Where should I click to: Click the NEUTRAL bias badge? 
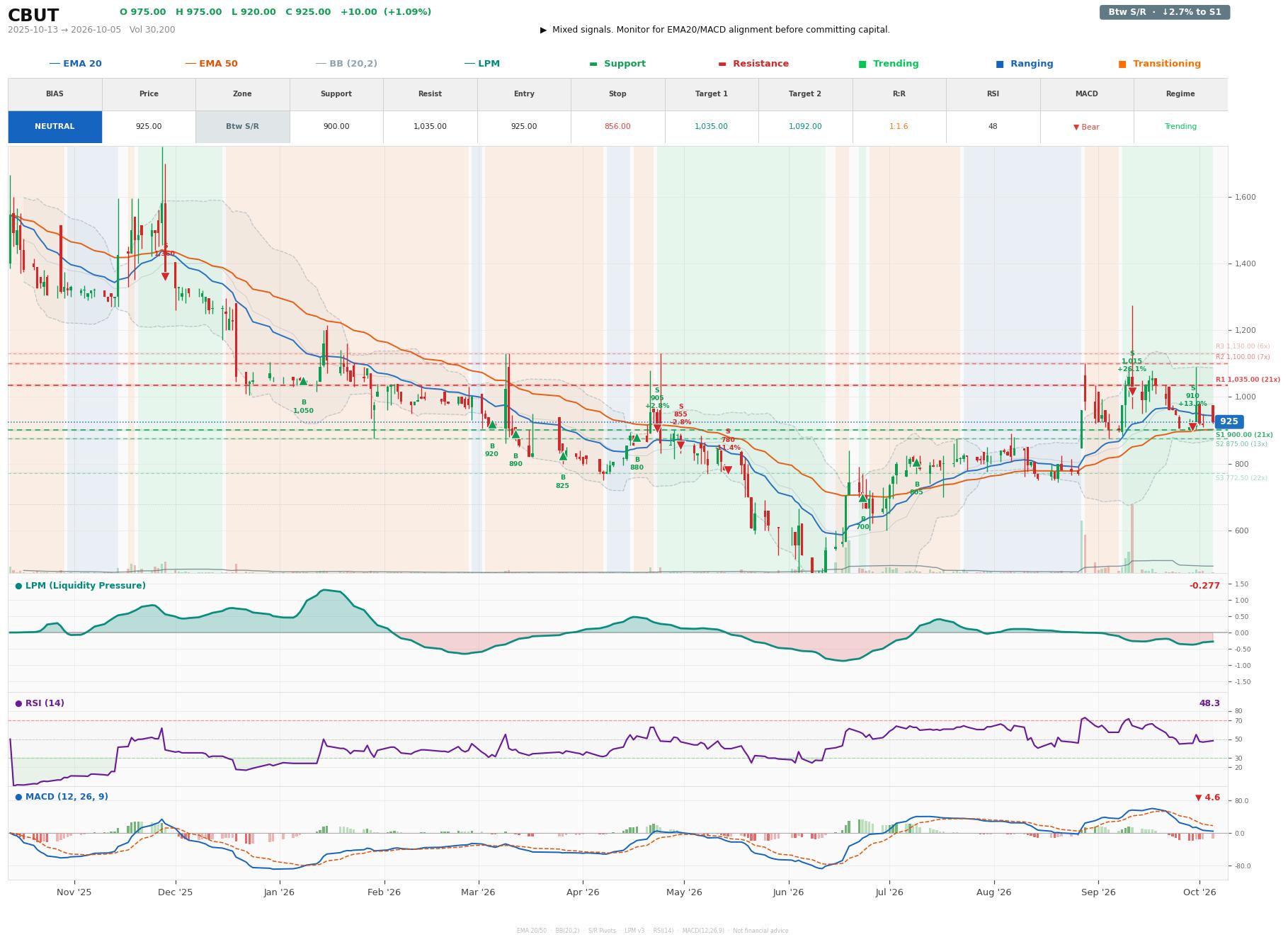(x=55, y=127)
